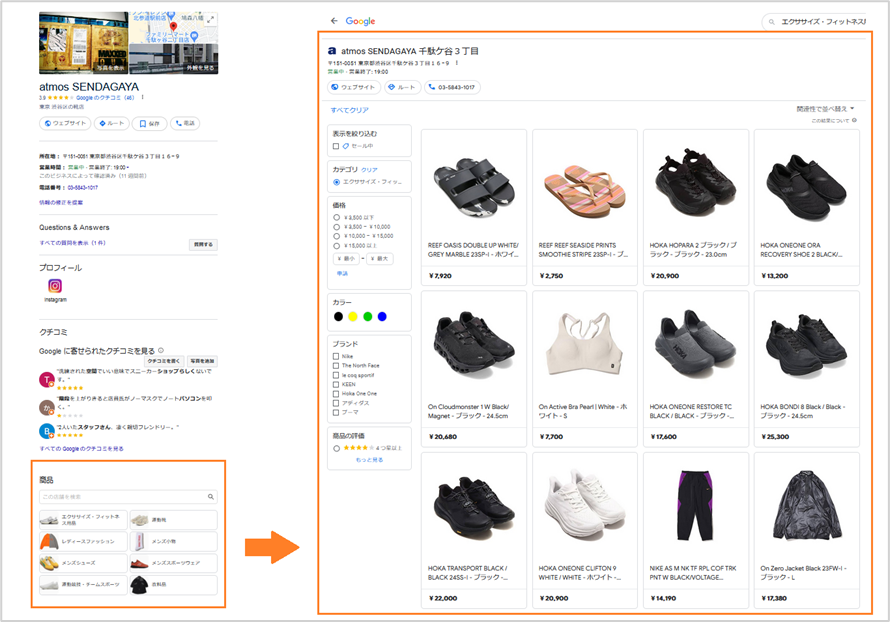This screenshot has width=890, height=622.
Task: Click the search icon in 商品 search box
Action: 211,497
